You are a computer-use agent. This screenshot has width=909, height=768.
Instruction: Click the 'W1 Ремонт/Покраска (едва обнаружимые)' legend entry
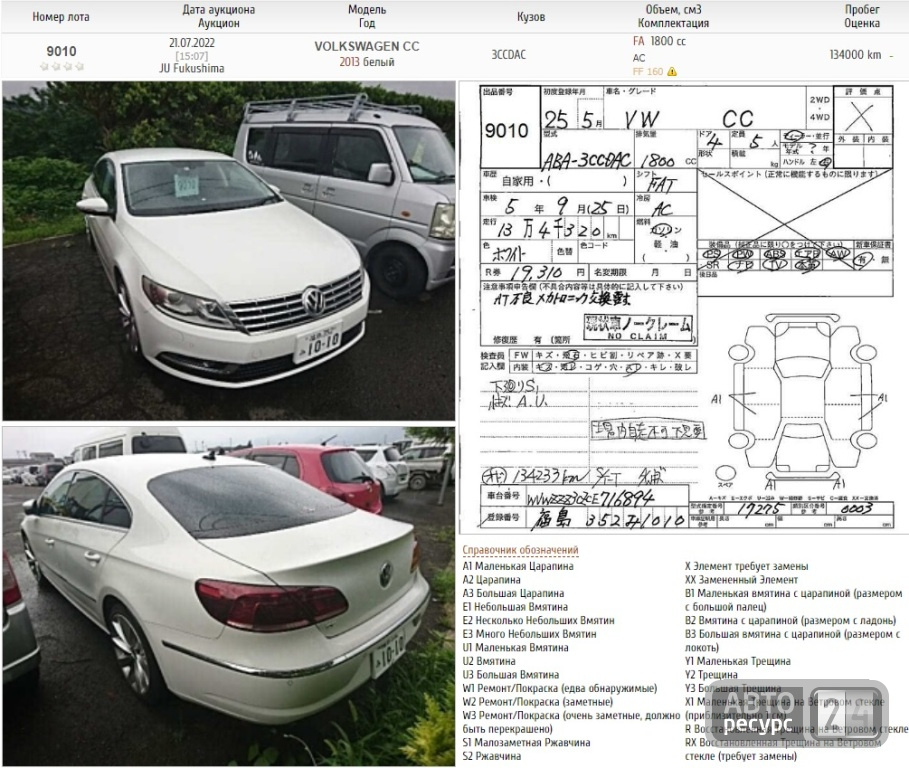(559, 689)
